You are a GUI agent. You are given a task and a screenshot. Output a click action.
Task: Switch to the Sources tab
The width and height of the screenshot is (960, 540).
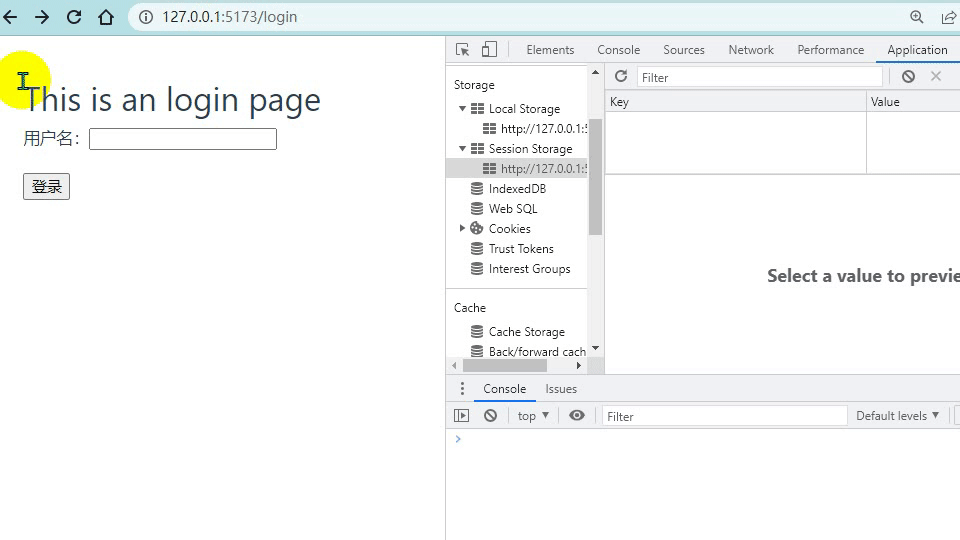click(684, 50)
